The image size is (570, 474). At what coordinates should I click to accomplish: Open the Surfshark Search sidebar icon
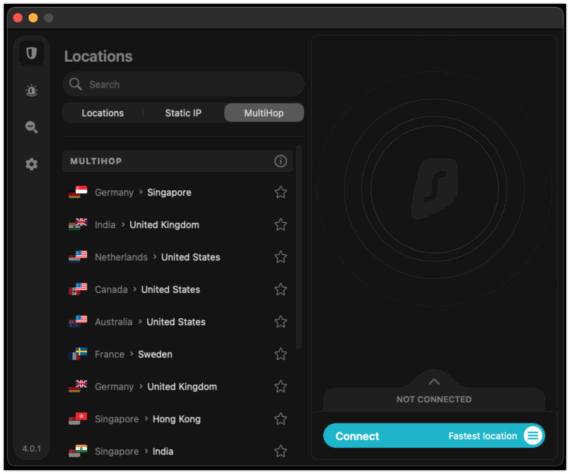click(x=31, y=127)
